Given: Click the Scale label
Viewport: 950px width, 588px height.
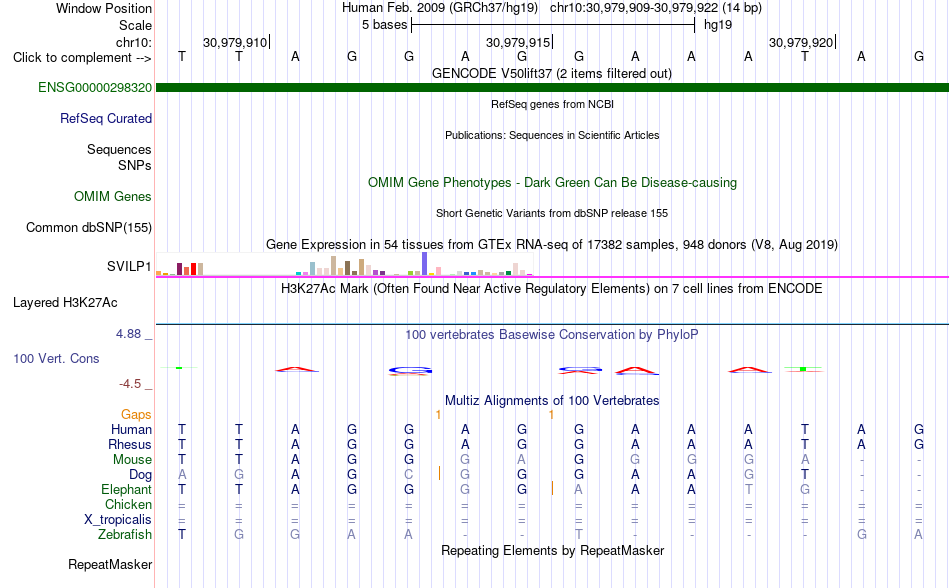Looking at the screenshot, I should click(136, 25).
